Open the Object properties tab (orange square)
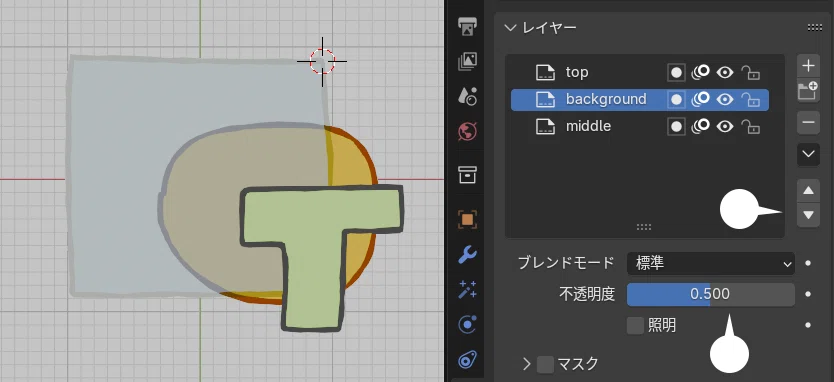Image resolution: width=834 pixels, height=382 pixels. pyautogui.click(x=468, y=219)
